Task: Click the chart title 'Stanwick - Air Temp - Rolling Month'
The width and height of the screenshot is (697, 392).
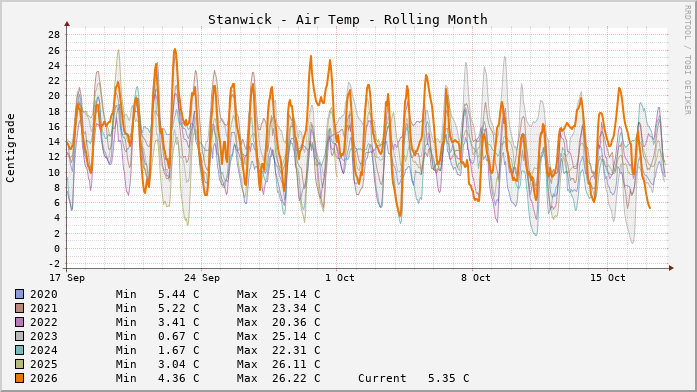Action: [348, 20]
